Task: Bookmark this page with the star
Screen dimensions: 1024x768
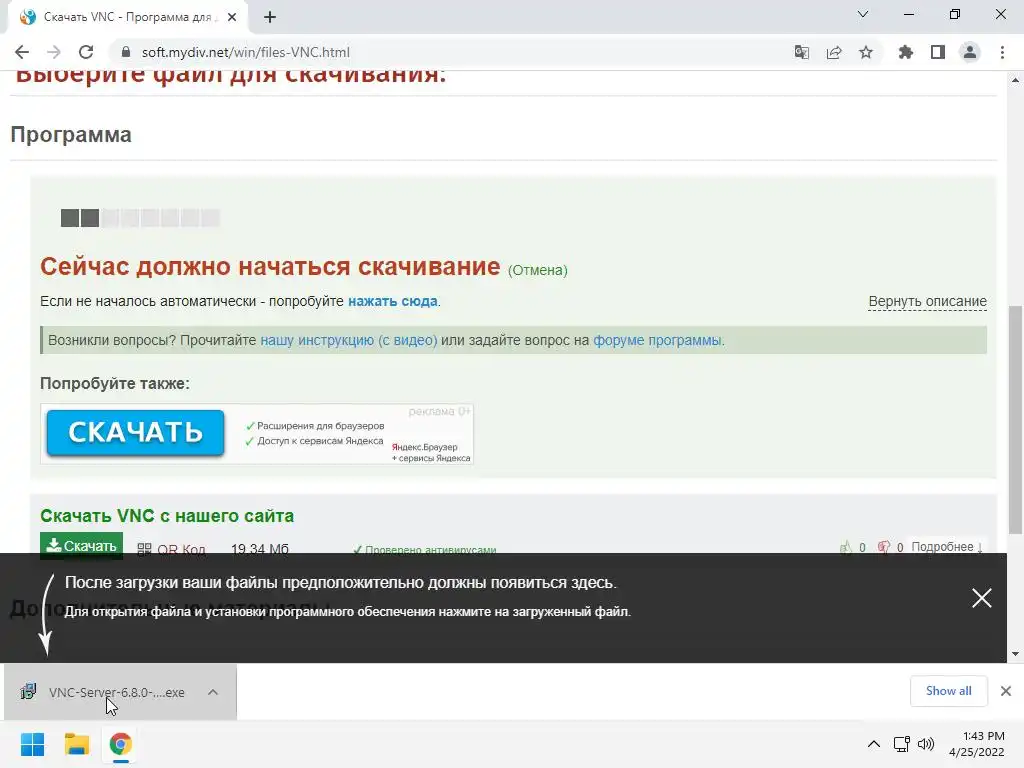Action: point(866,52)
